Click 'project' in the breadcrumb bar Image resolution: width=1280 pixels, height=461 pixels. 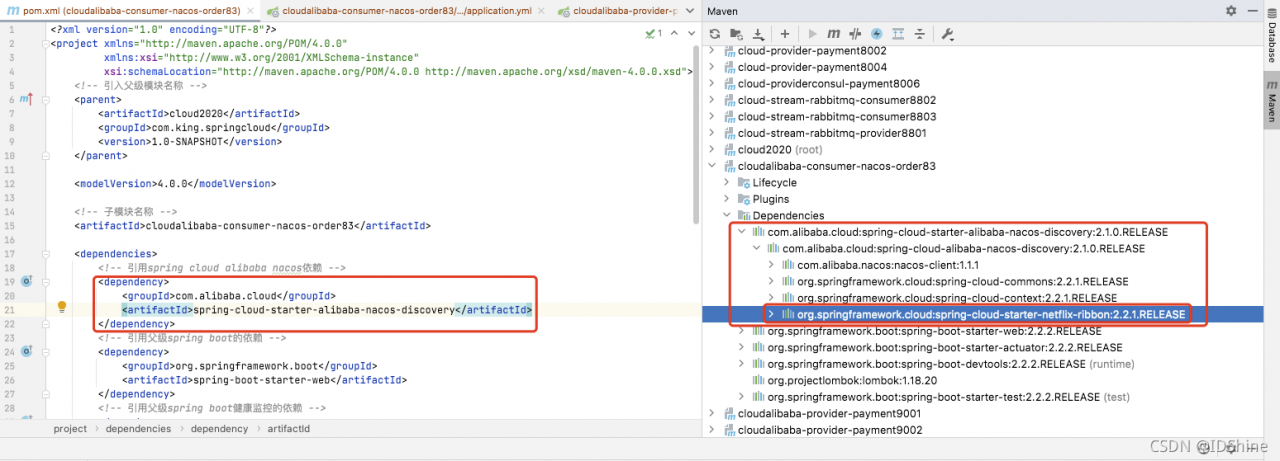(70, 428)
